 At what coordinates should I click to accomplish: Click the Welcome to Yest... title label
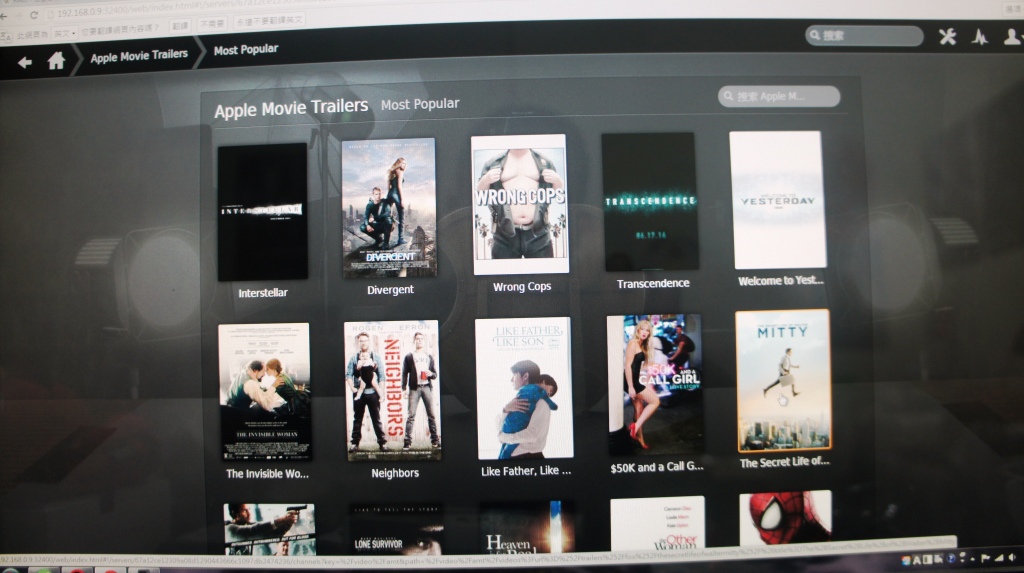780,280
